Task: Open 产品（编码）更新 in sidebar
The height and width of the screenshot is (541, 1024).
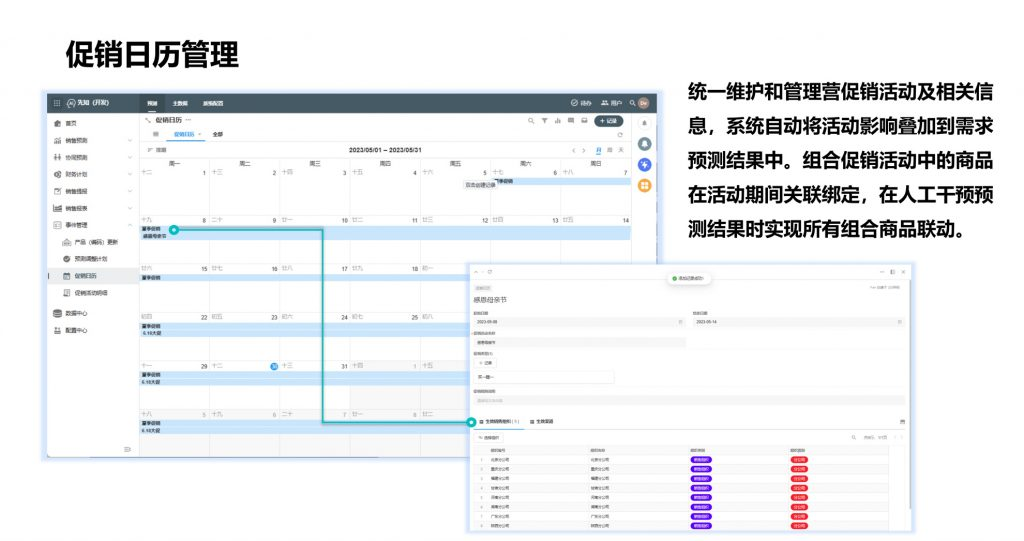Action: 91,242
